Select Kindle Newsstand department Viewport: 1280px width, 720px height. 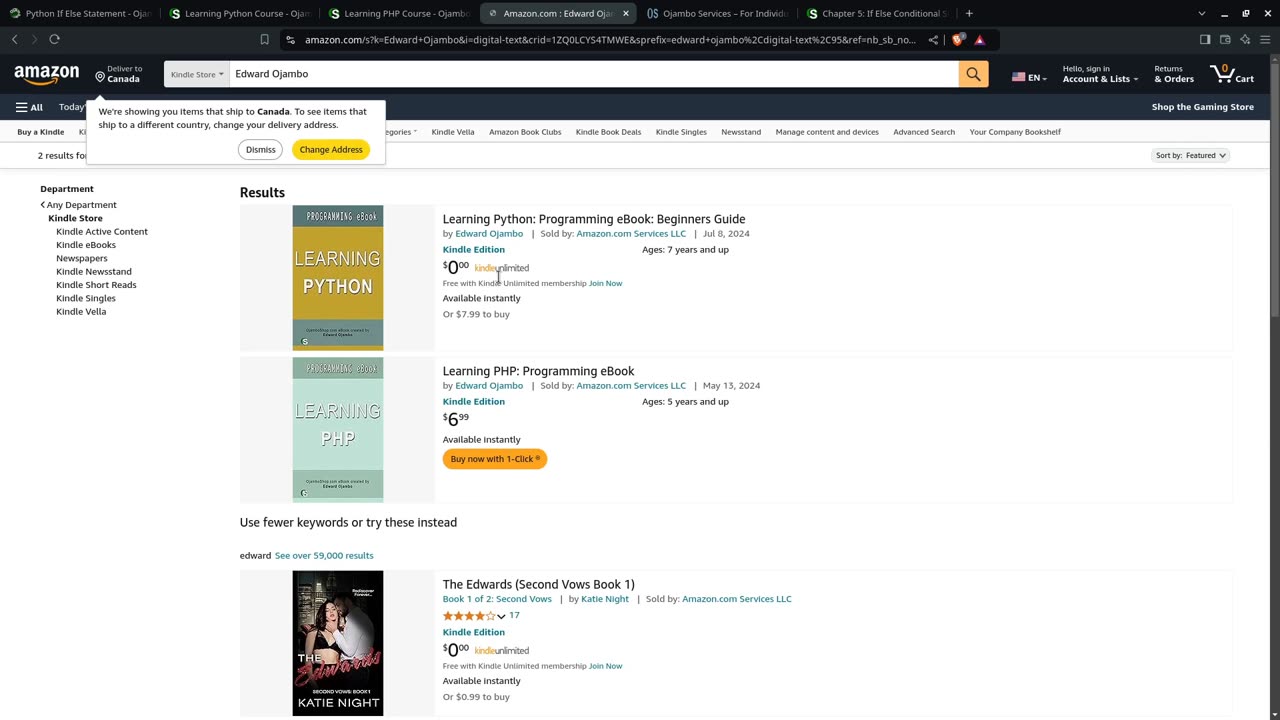coord(94,271)
